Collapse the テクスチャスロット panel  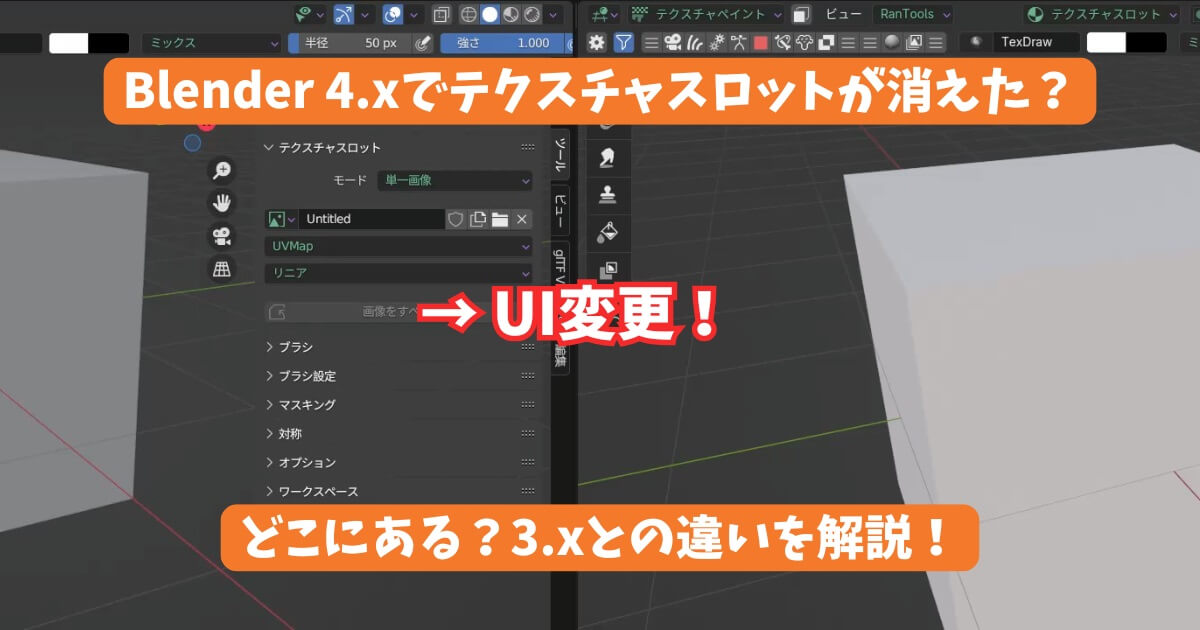(268, 148)
